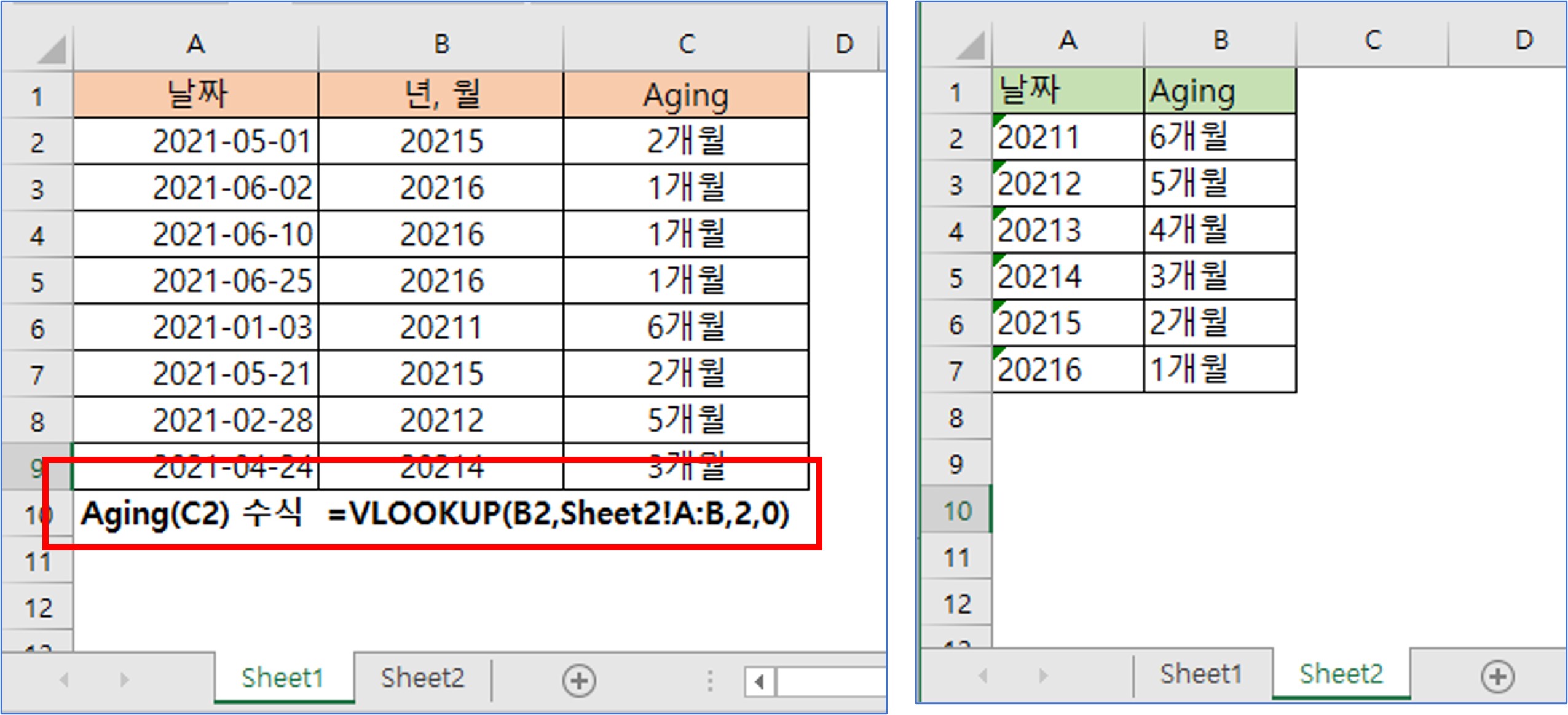The image size is (1568, 715).
Task: Select column C header in left sheet
Action: coord(686,44)
